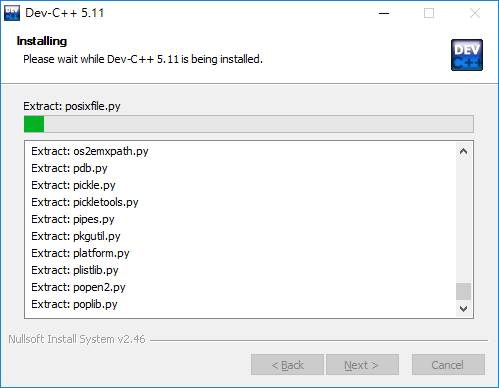The width and height of the screenshot is (499, 388).
Task: Click the scrollbar track above the thumb
Action: click(463, 221)
